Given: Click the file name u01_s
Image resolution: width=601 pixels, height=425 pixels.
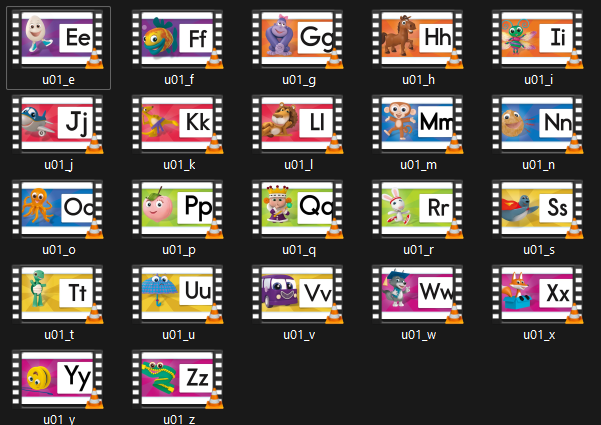Looking at the screenshot, I should [x=539, y=250].
